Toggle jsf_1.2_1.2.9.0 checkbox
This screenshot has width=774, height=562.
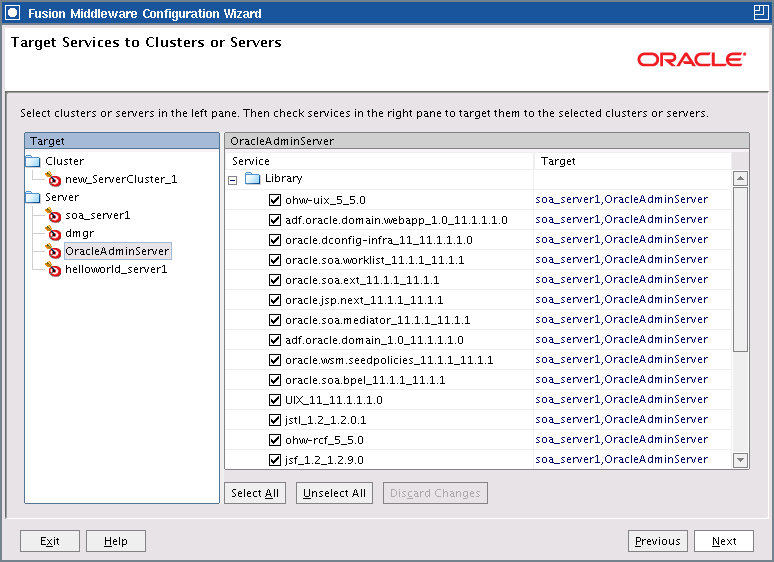[x=275, y=460]
